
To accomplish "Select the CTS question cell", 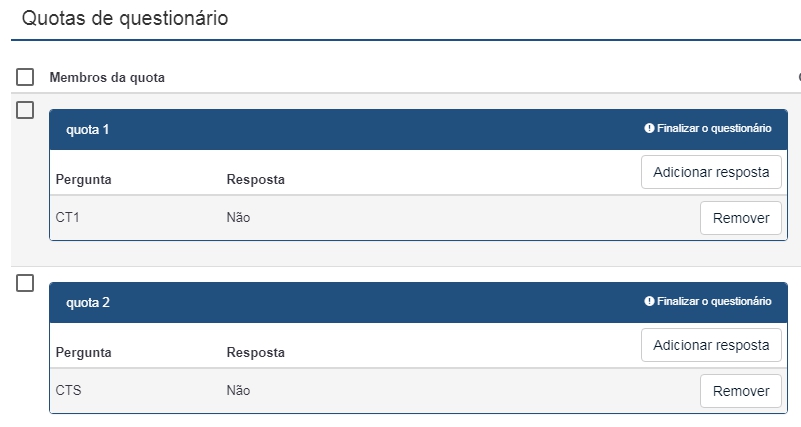I will click(x=68, y=391).
